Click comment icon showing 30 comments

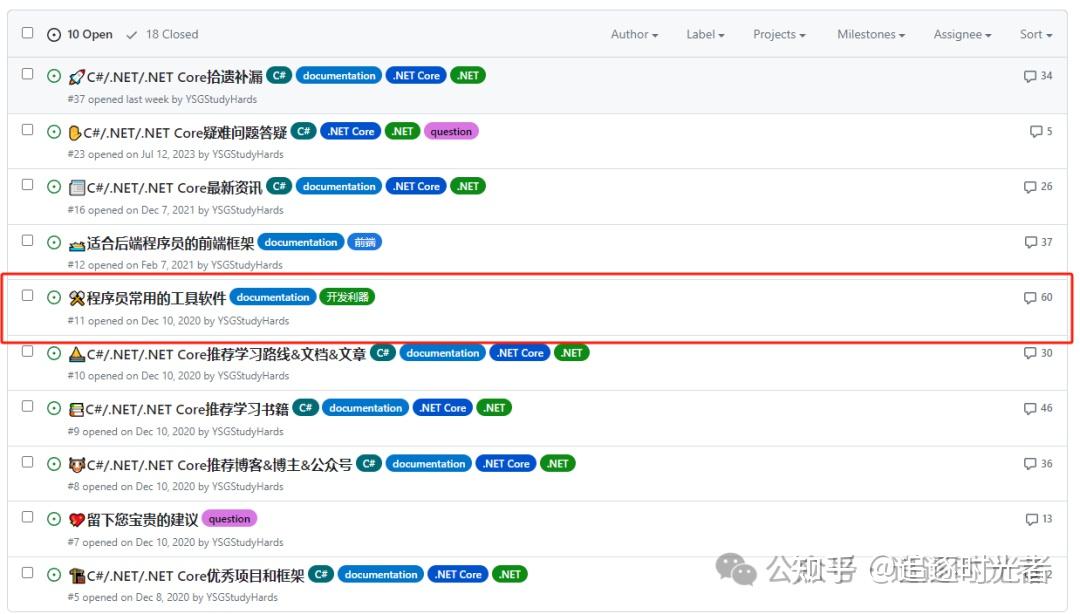tap(1030, 353)
